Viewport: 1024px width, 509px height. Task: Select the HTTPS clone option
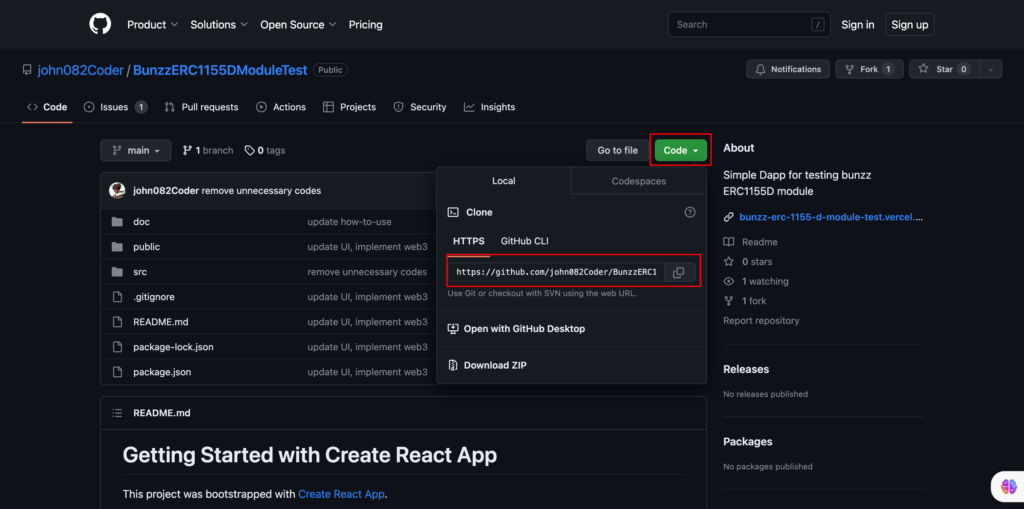tap(469, 241)
